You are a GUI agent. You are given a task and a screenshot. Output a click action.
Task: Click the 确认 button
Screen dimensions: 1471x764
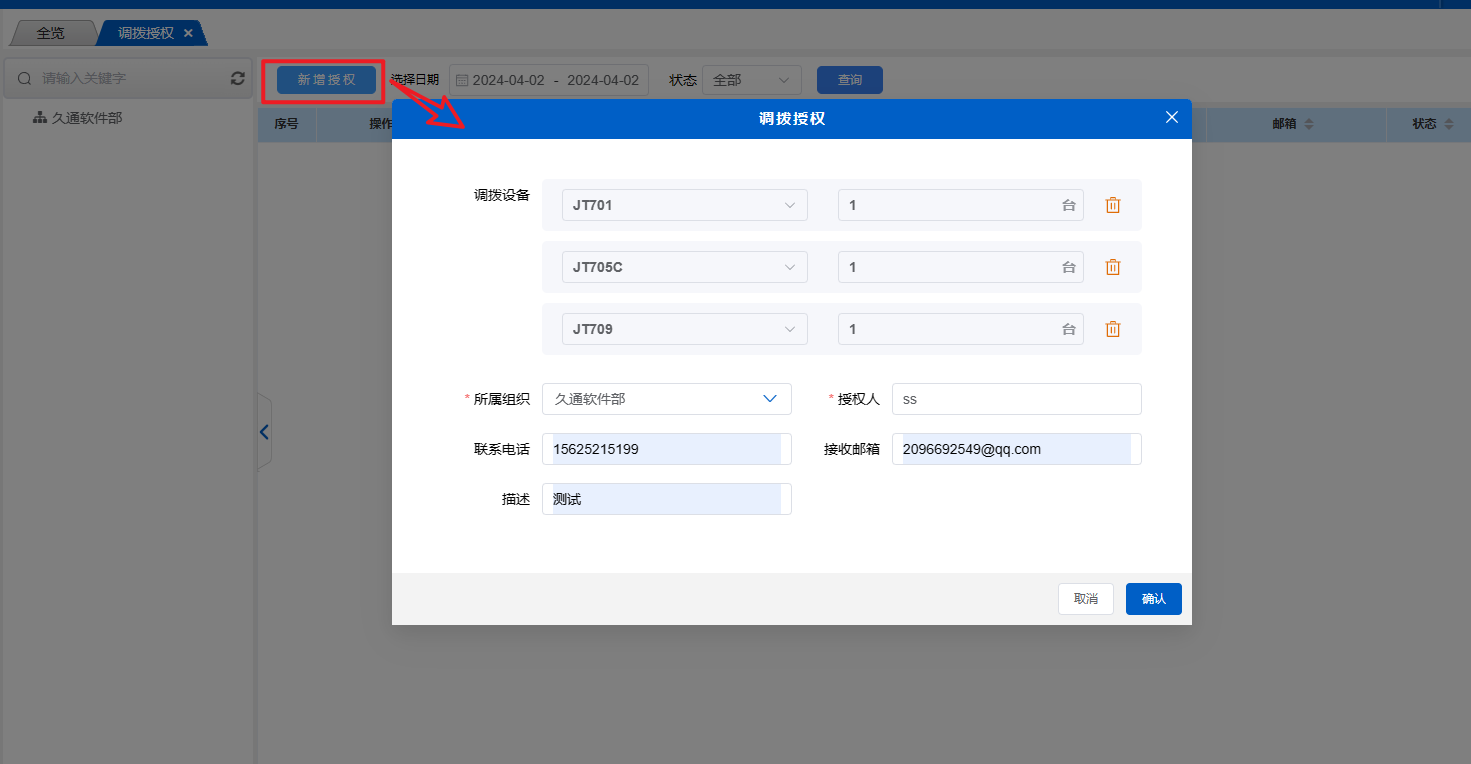pos(1153,599)
